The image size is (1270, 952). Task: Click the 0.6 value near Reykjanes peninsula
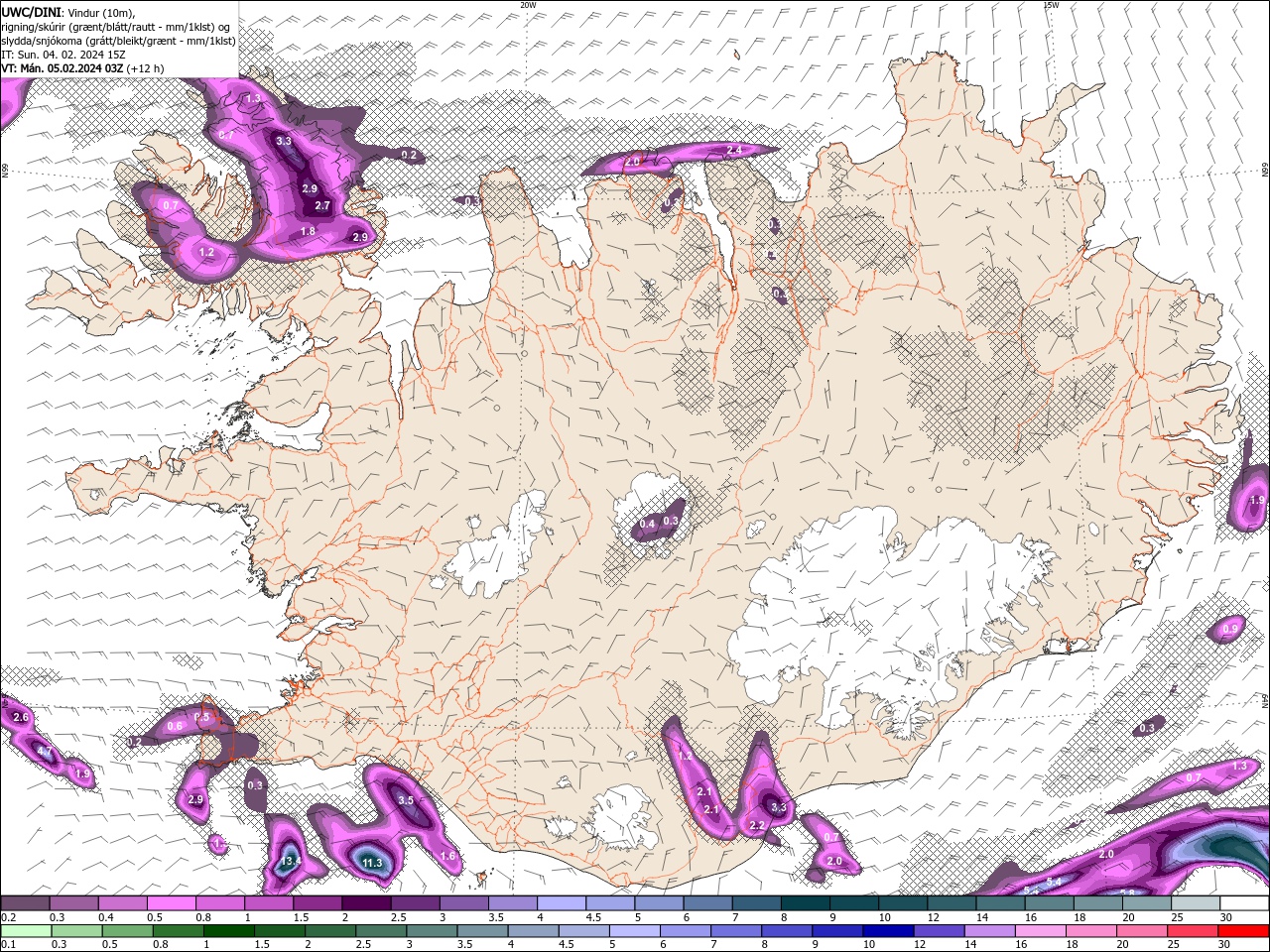point(175,727)
